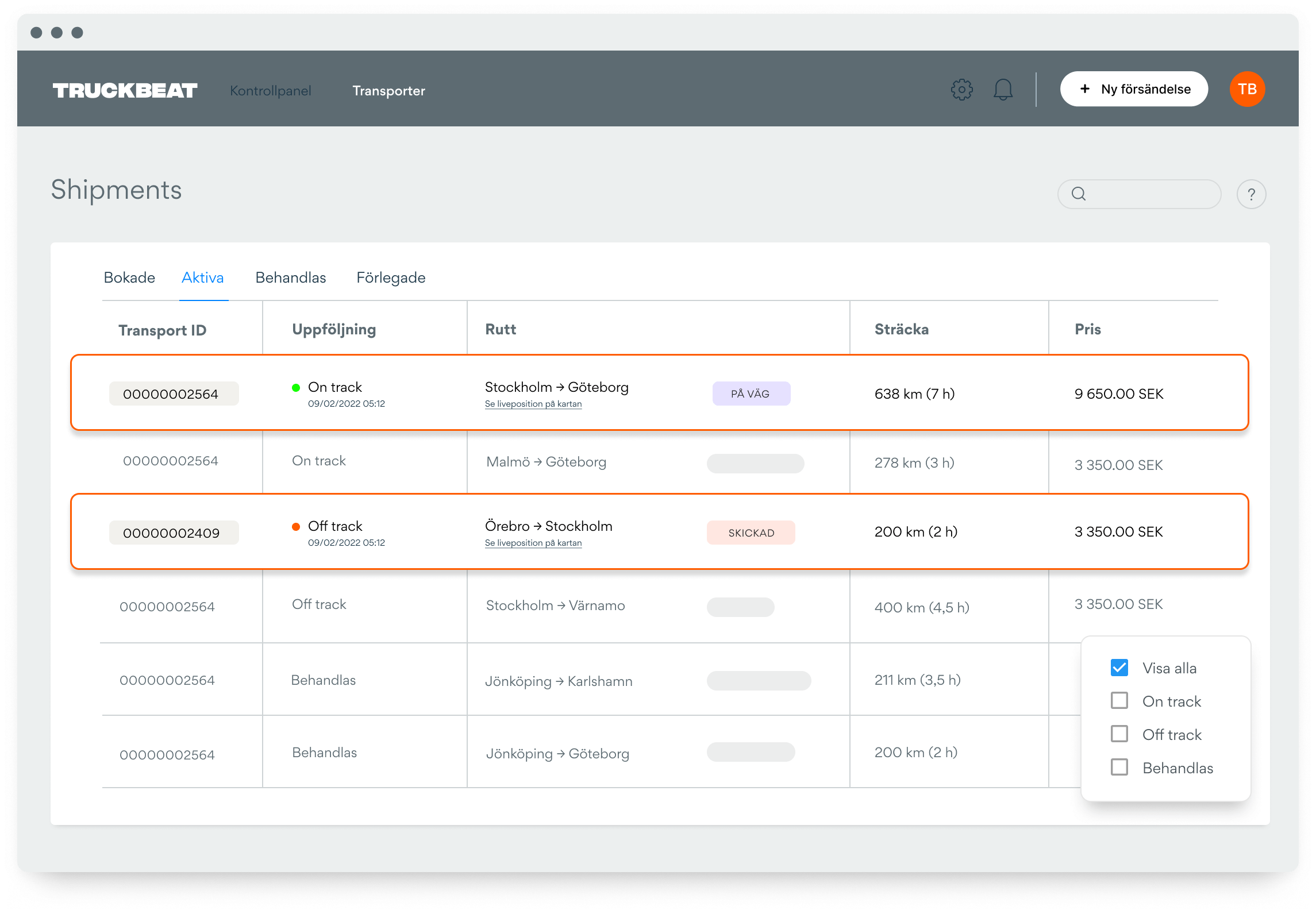
Task: Click the 278 km (3 h) distance
Action: (914, 463)
